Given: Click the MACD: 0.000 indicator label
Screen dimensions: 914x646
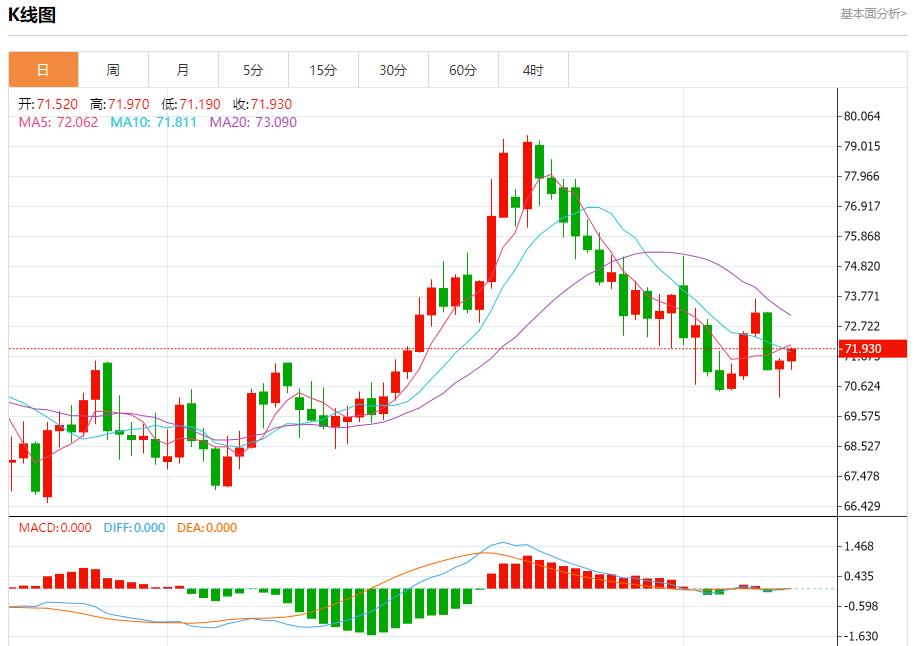Looking at the screenshot, I should (55, 527).
